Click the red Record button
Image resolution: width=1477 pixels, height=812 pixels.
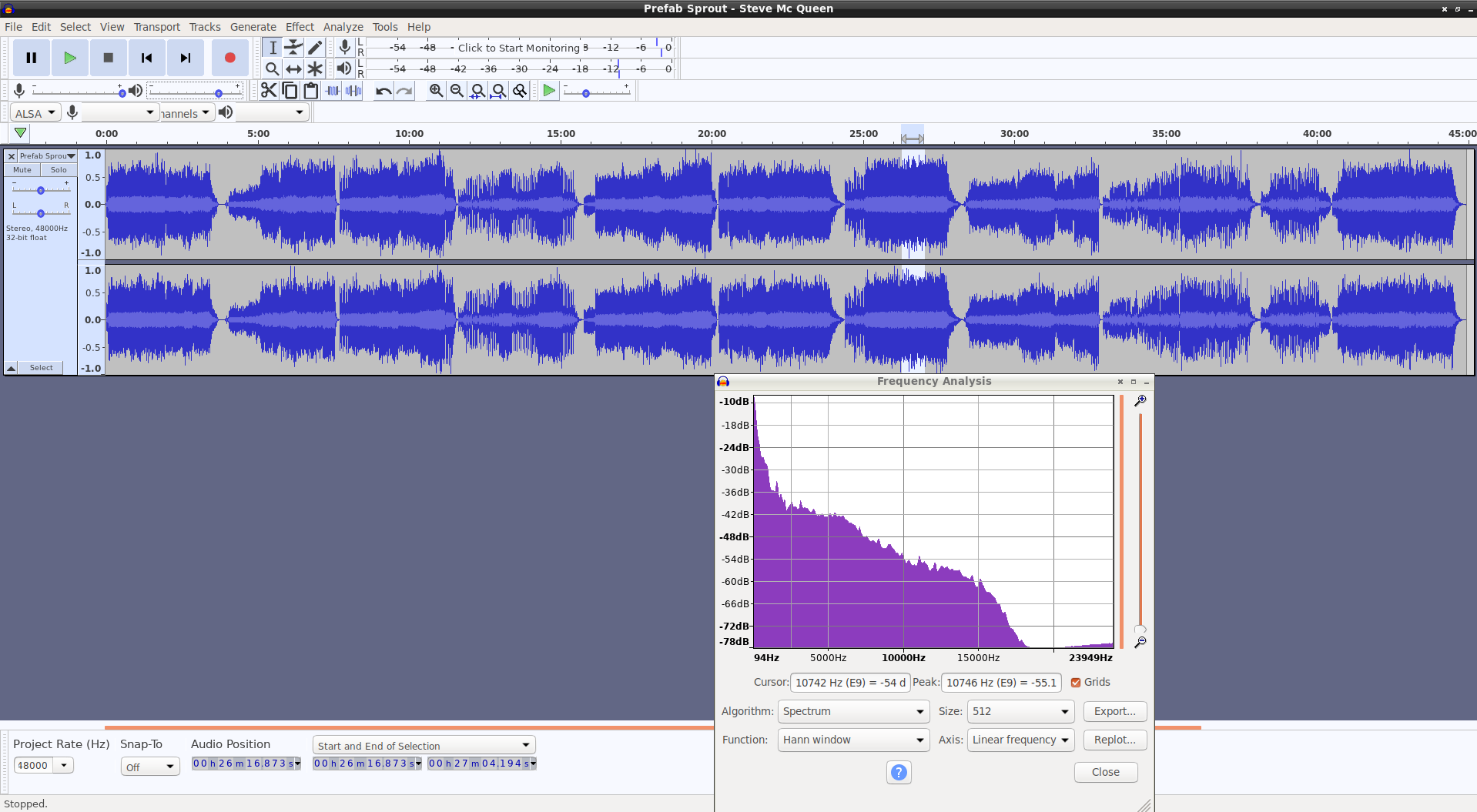pos(229,58)
